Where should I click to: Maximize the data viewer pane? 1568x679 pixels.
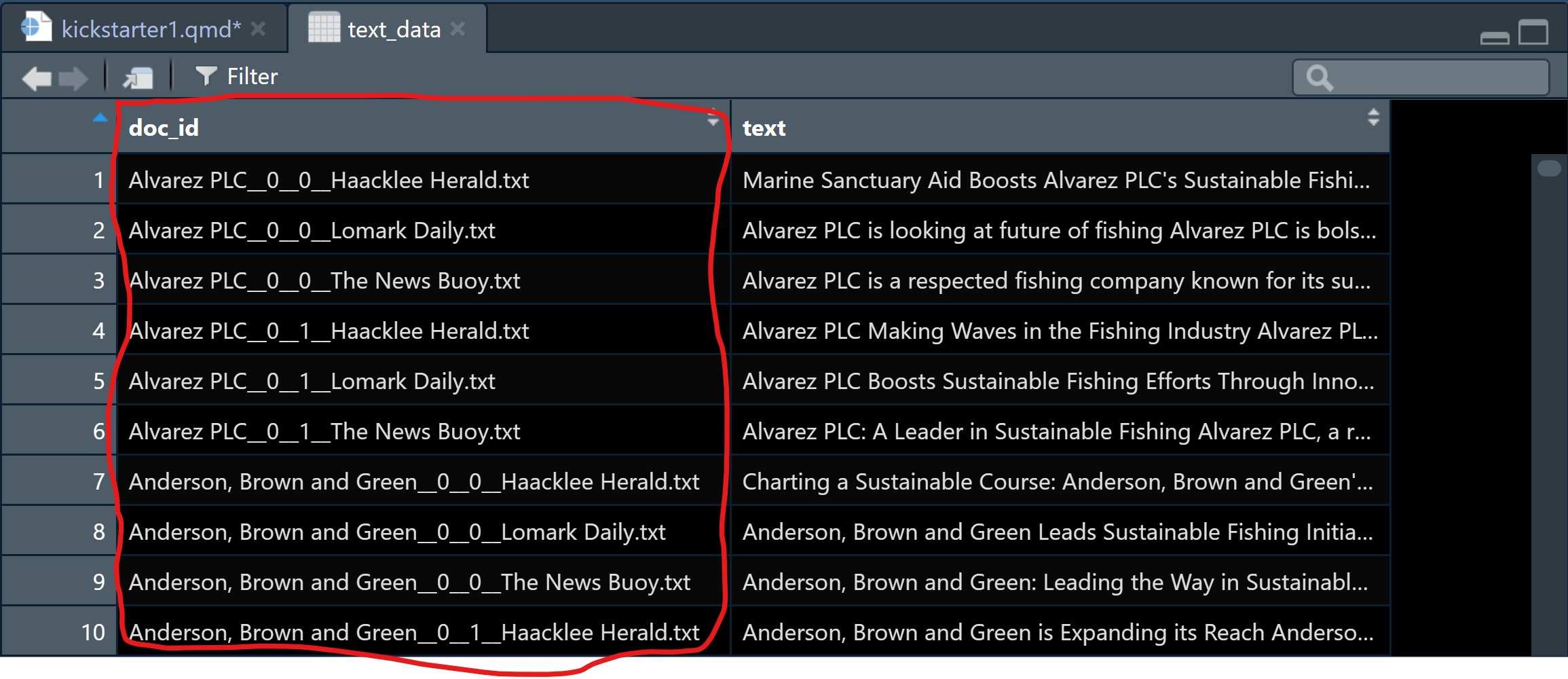coord(1533,32)
